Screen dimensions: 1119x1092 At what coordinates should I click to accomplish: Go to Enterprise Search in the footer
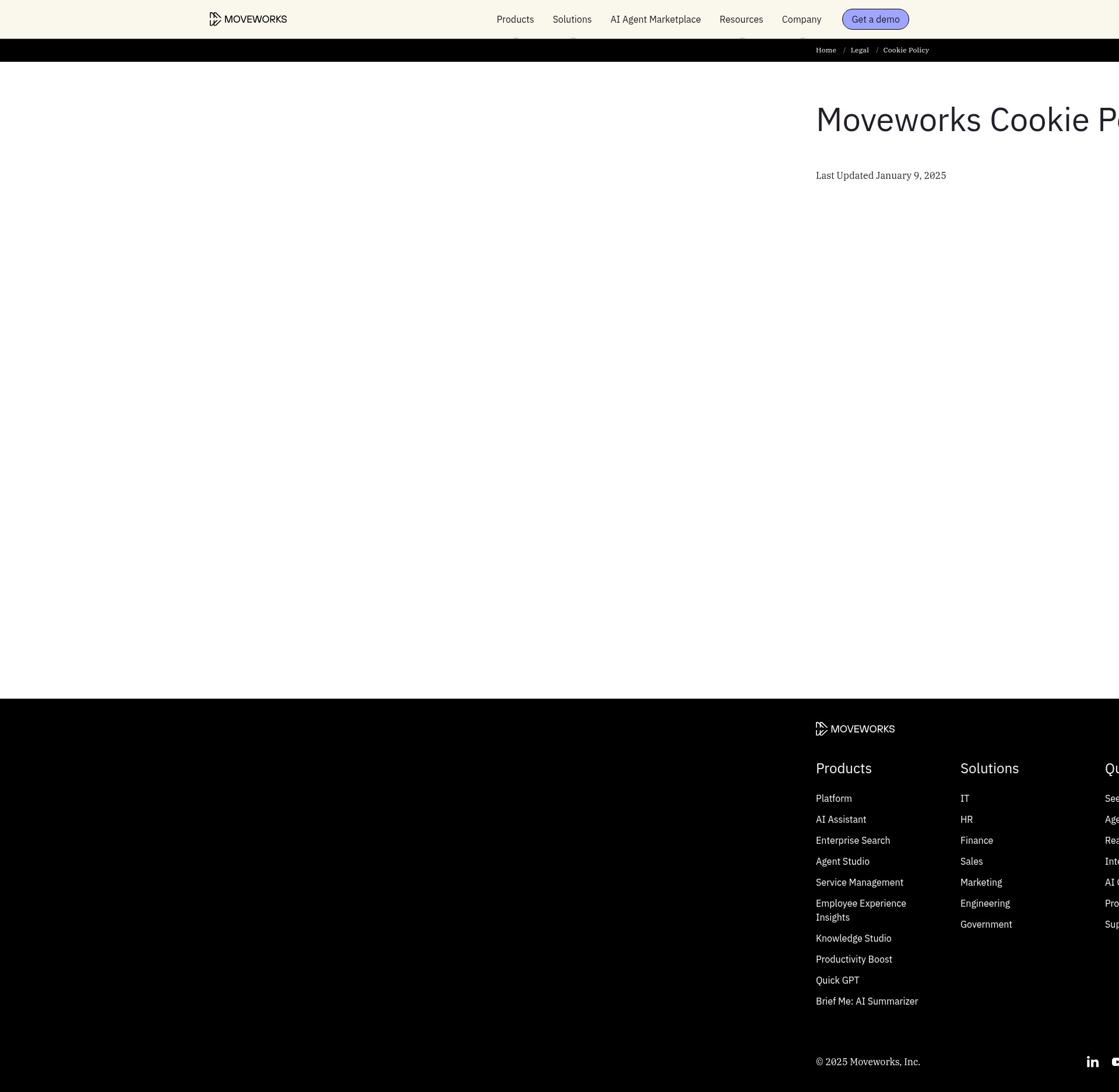853,840
